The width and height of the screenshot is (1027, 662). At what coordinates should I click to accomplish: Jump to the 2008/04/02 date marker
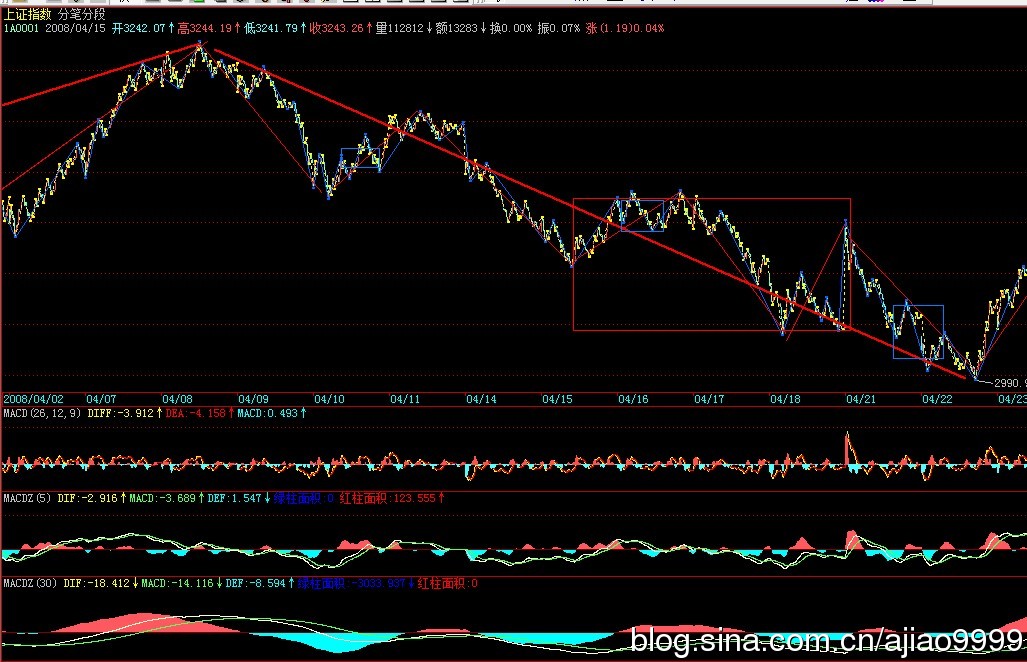32,398
